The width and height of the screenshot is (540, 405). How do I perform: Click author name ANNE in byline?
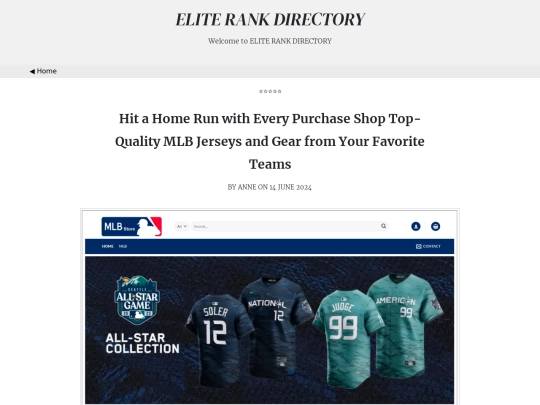click(x=247, y=187)
